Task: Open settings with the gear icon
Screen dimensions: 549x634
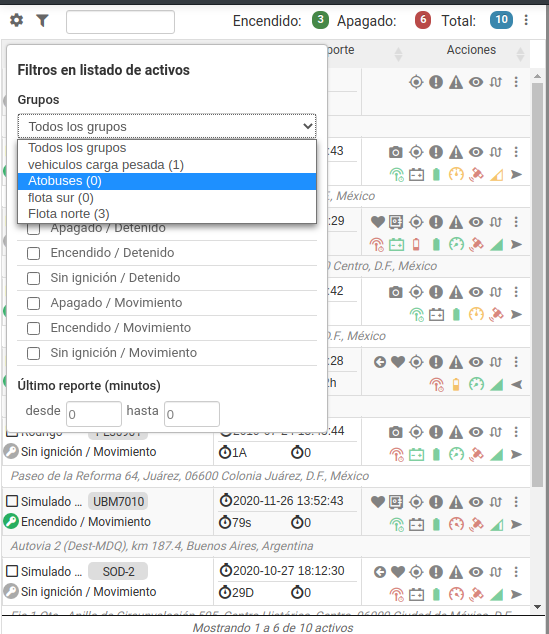Action: [17, 20]
